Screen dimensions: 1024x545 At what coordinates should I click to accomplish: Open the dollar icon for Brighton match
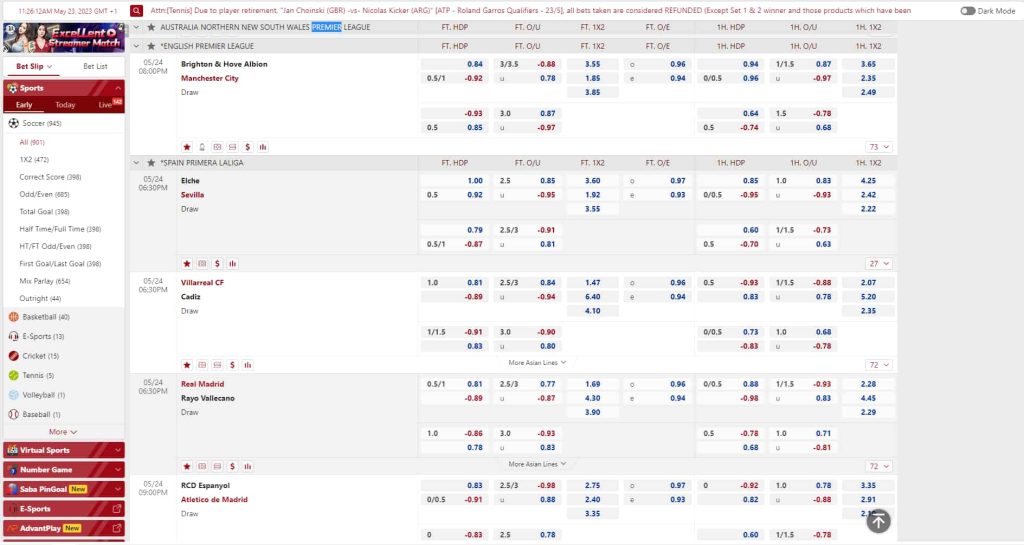coord(248,147)
